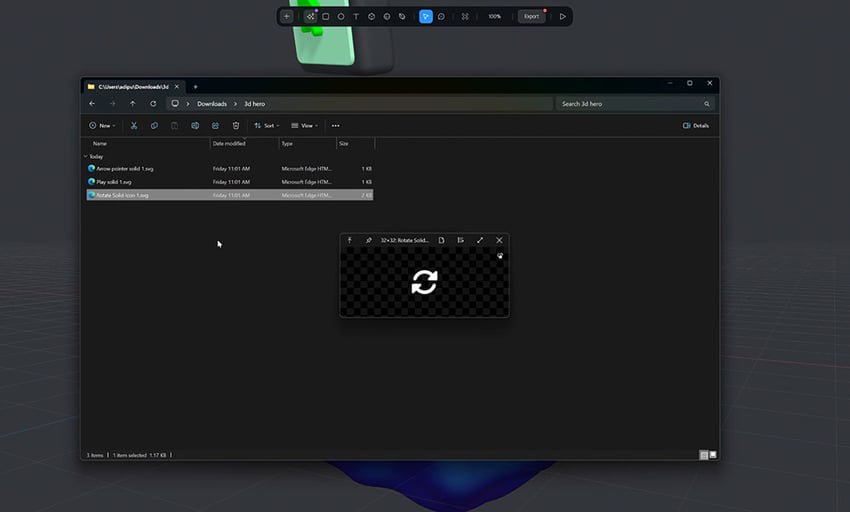Screen dimensions: 850x512
Task: Click the 3d hero breadcrumb segment
Action: coord(254,104)
